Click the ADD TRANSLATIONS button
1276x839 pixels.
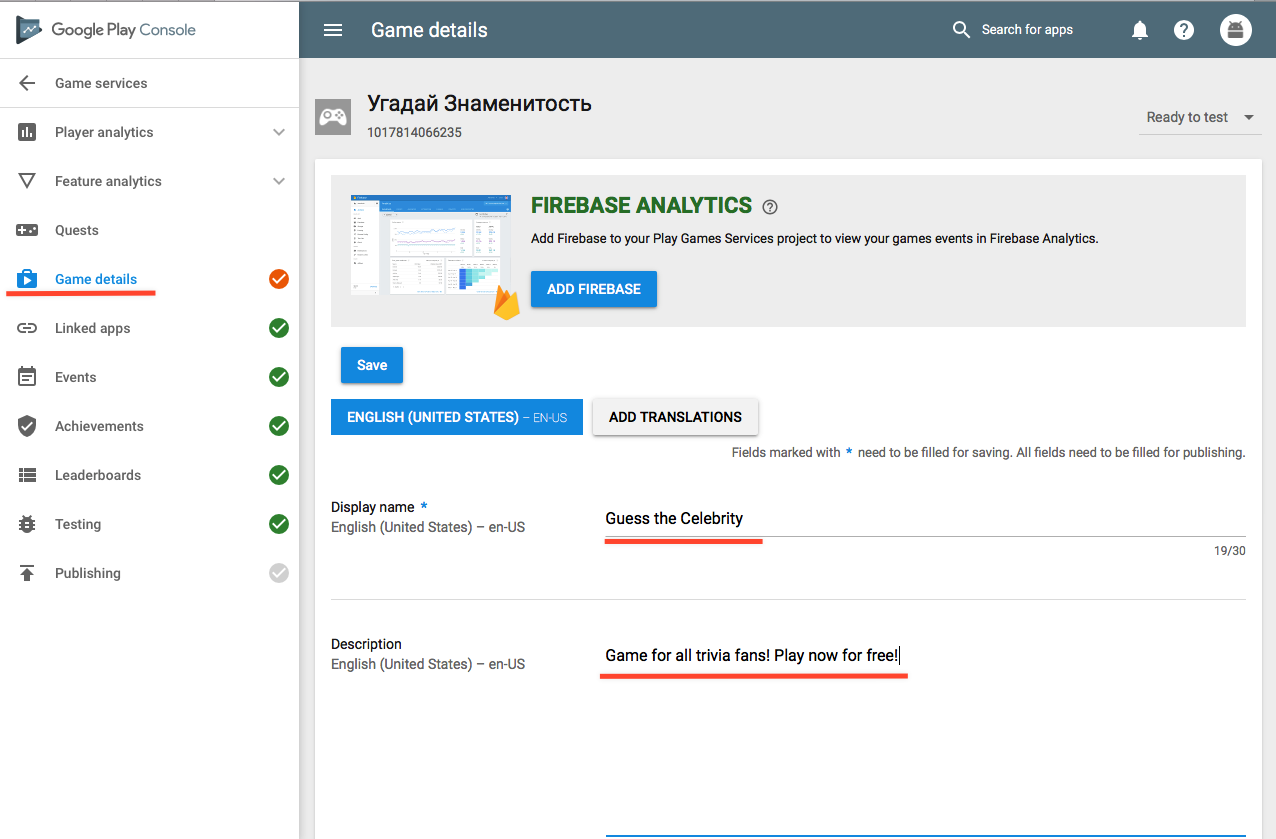pos(675,417)
